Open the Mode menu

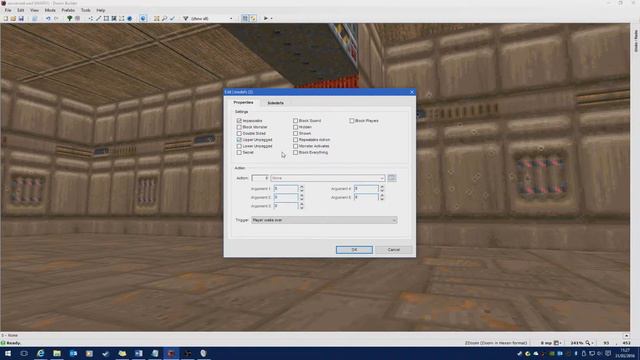pyautogui.click(x=50, y=10)
